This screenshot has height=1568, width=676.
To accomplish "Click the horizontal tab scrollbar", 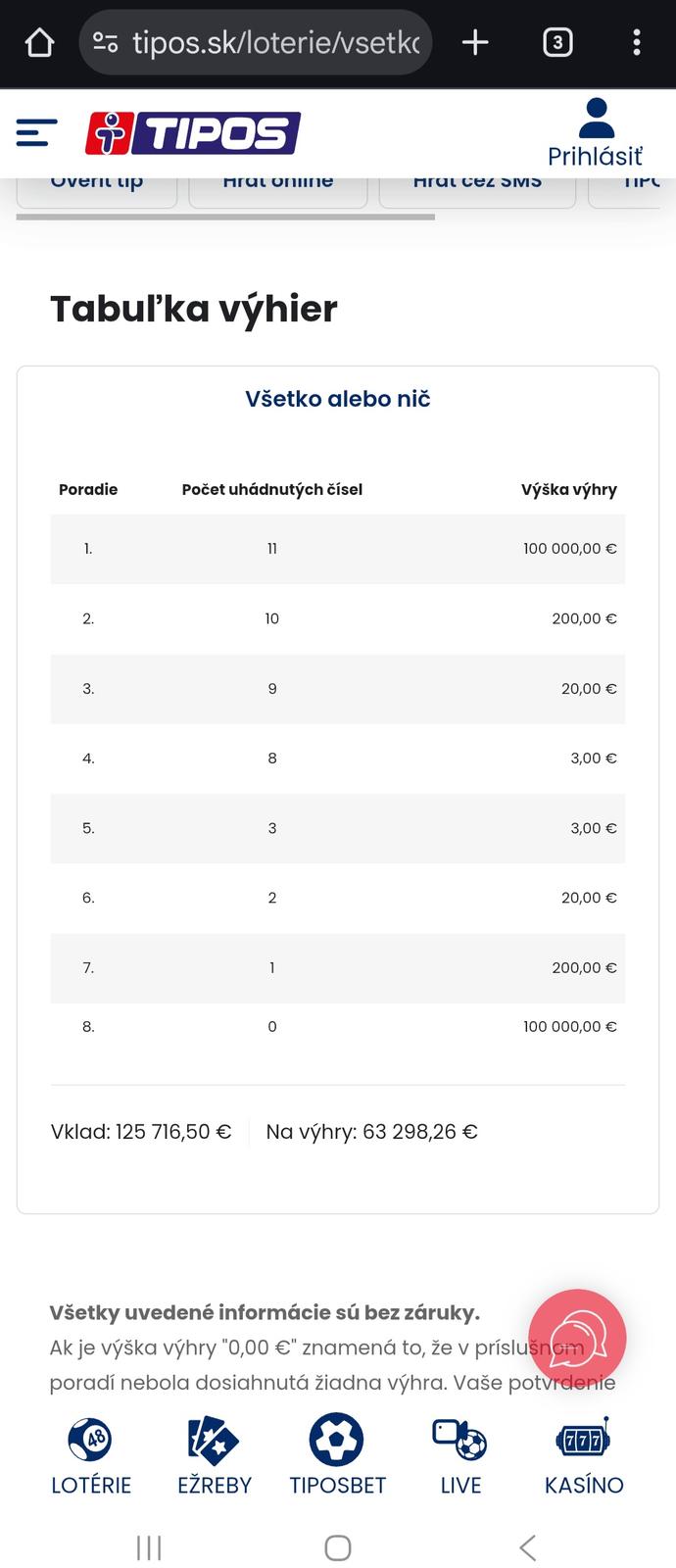I will pos(225,217).
